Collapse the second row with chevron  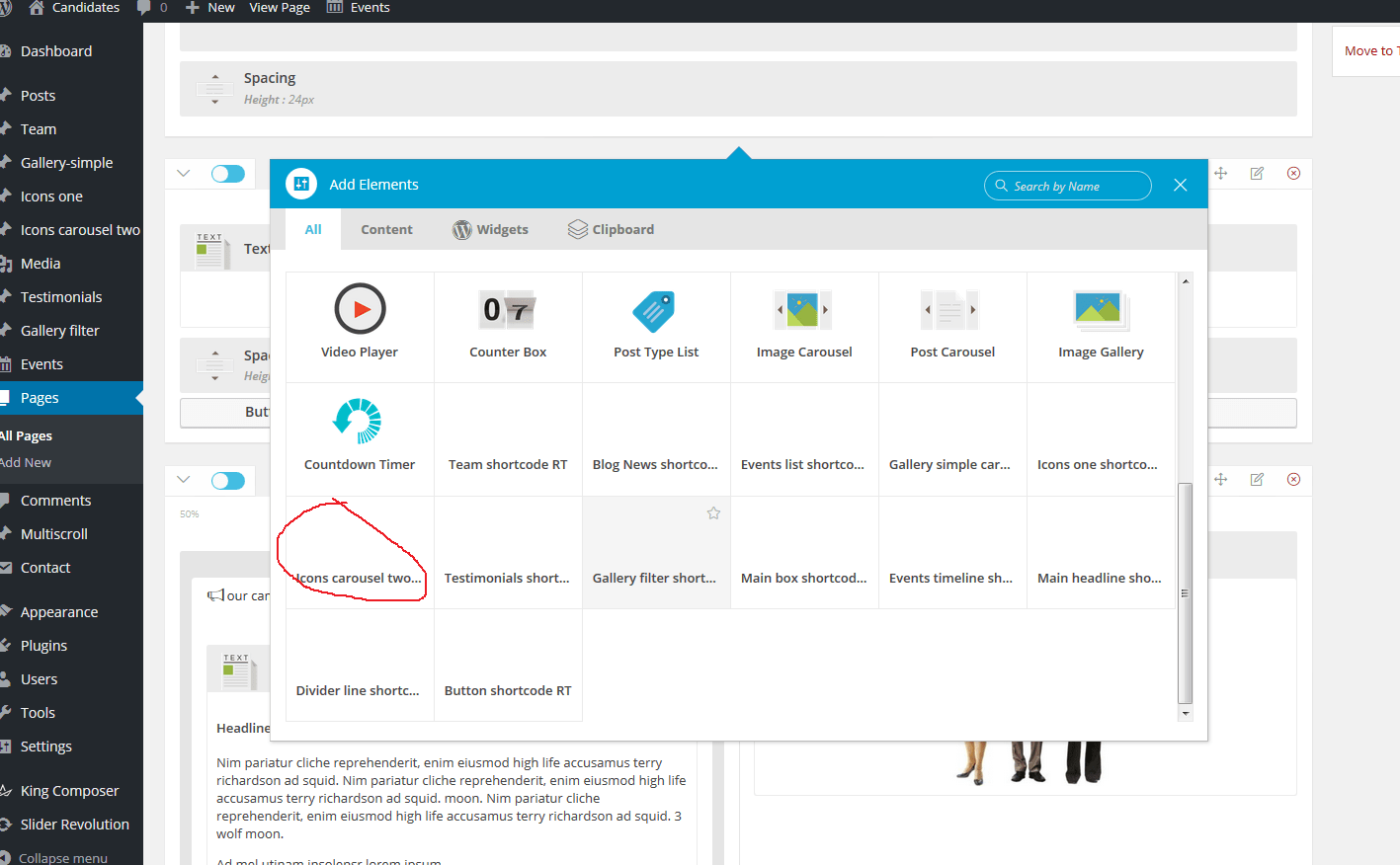point(184,480)
